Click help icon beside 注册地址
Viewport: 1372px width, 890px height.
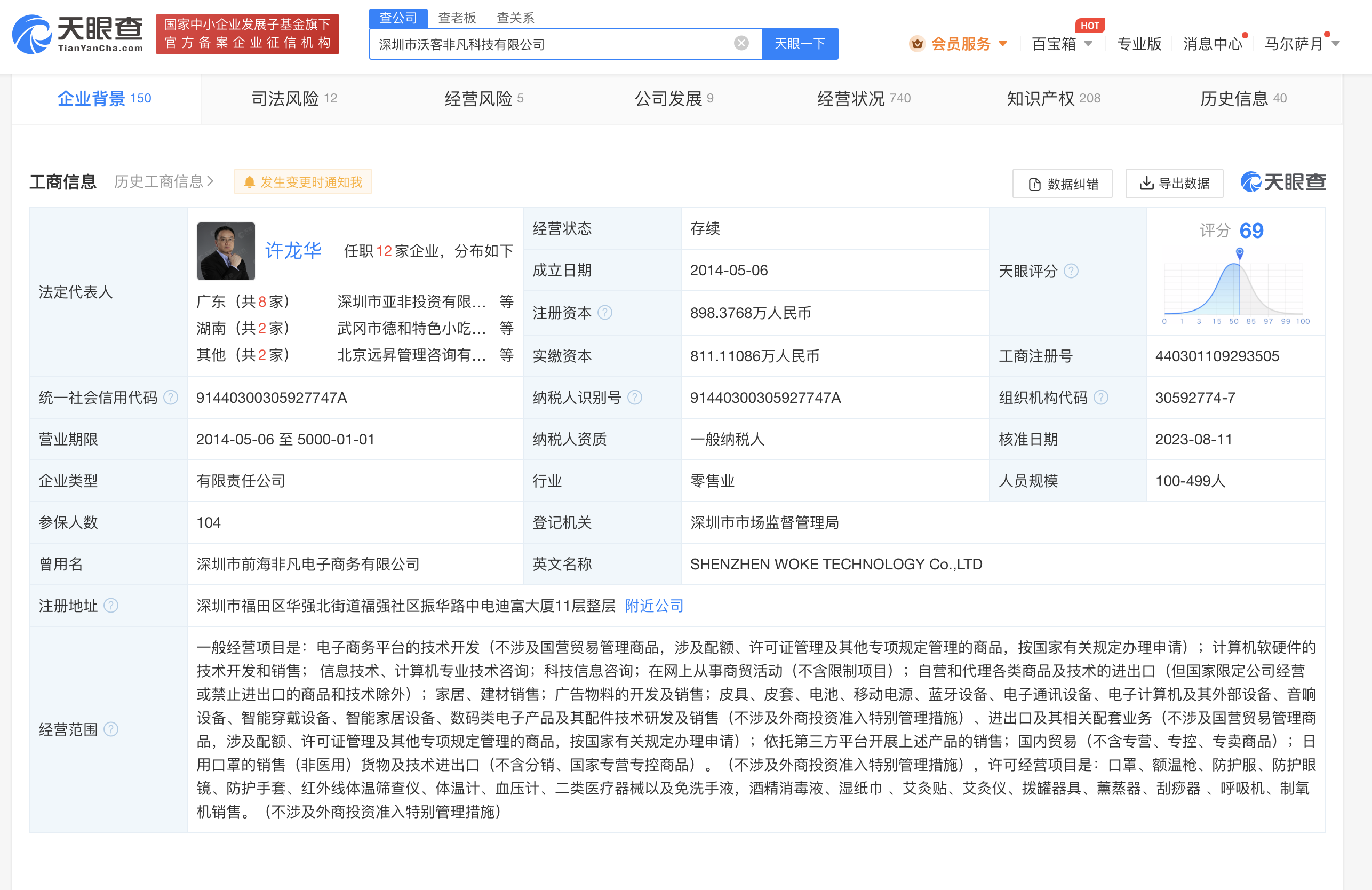tap(111, 606)
